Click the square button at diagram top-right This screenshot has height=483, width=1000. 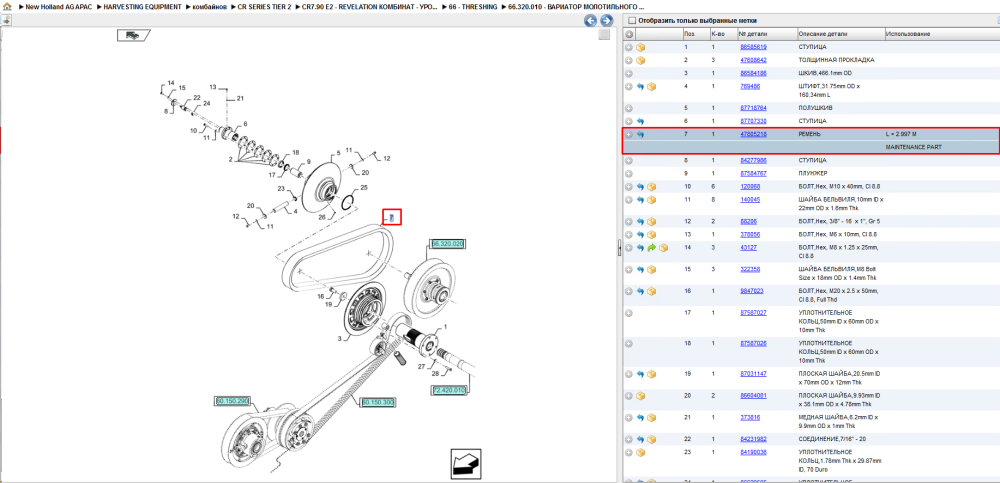tap(604, 35)
